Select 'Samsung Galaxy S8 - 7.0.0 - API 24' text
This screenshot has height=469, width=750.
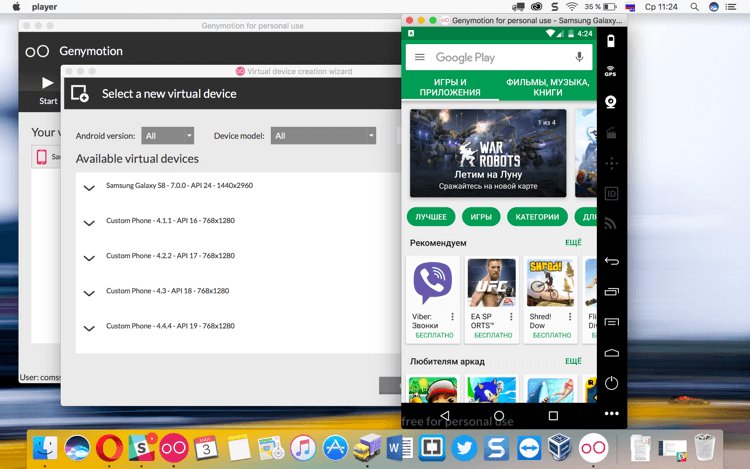click(x=179, y=185)
